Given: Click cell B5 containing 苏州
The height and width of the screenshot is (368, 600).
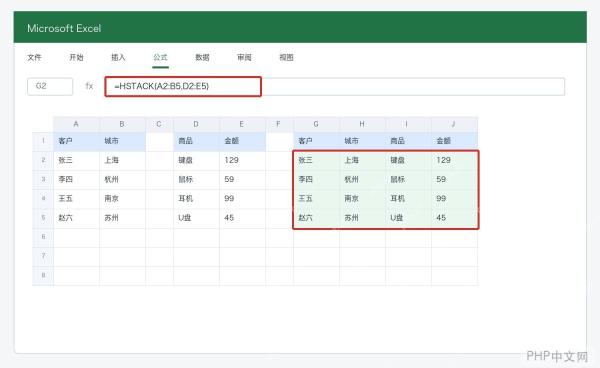Looking at the screenshot, I should pyautogui.click(x=122, y=218).
